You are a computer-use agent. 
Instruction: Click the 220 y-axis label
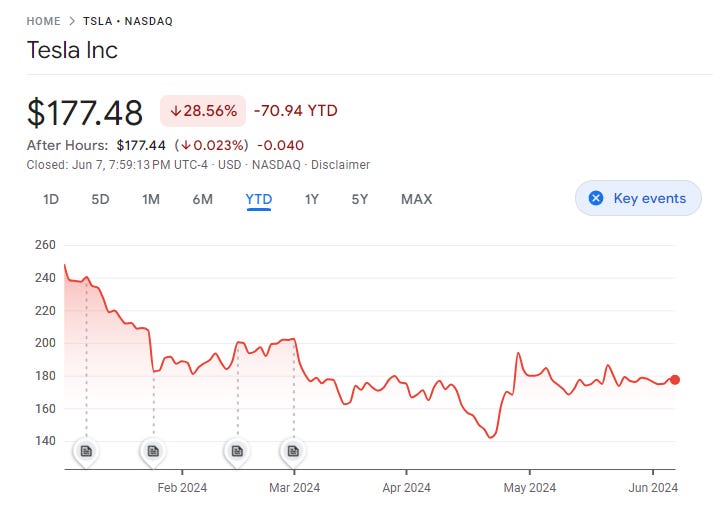[x=45, y=311]
